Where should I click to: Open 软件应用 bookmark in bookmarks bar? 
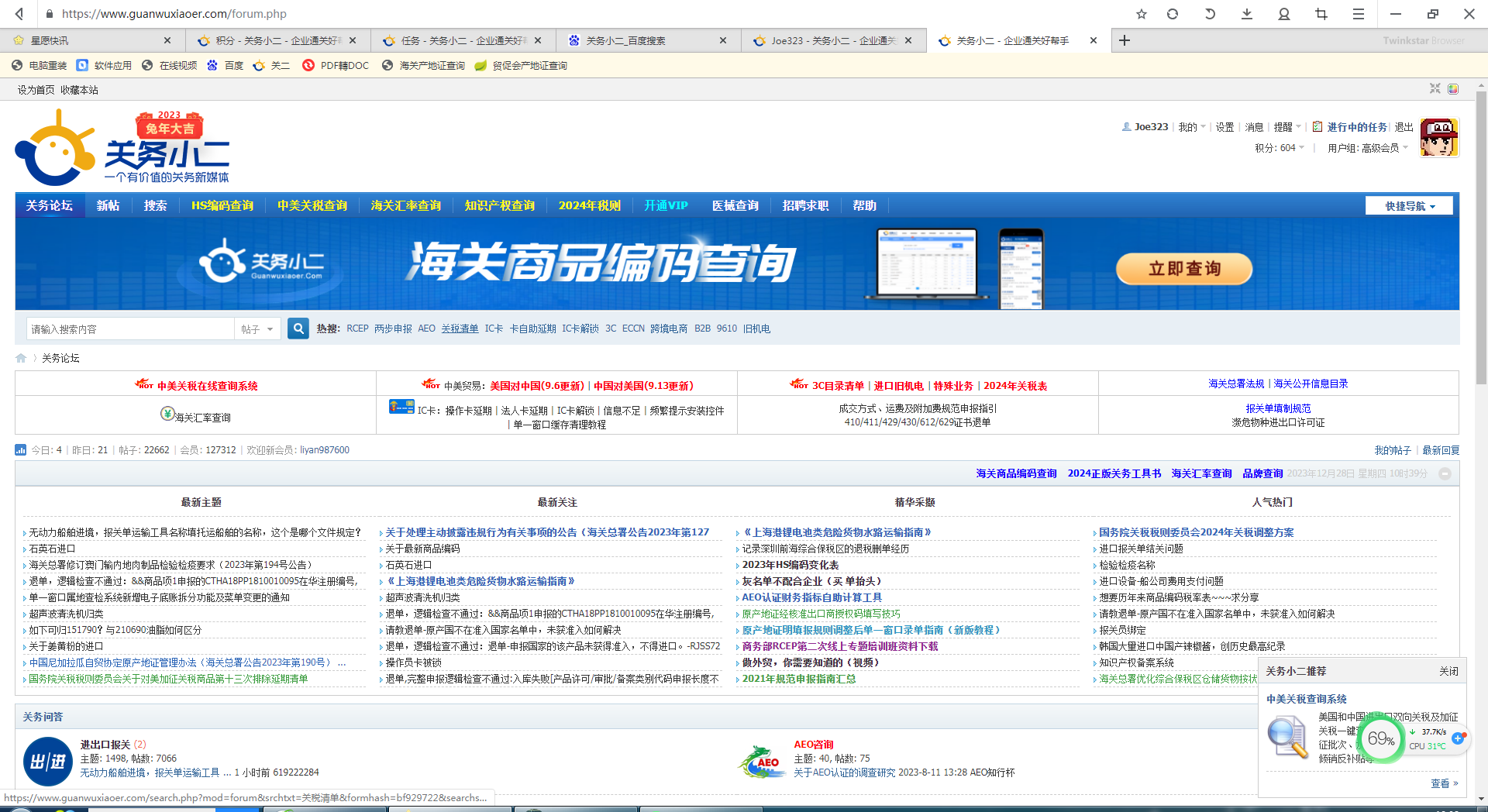pos(105,66)
